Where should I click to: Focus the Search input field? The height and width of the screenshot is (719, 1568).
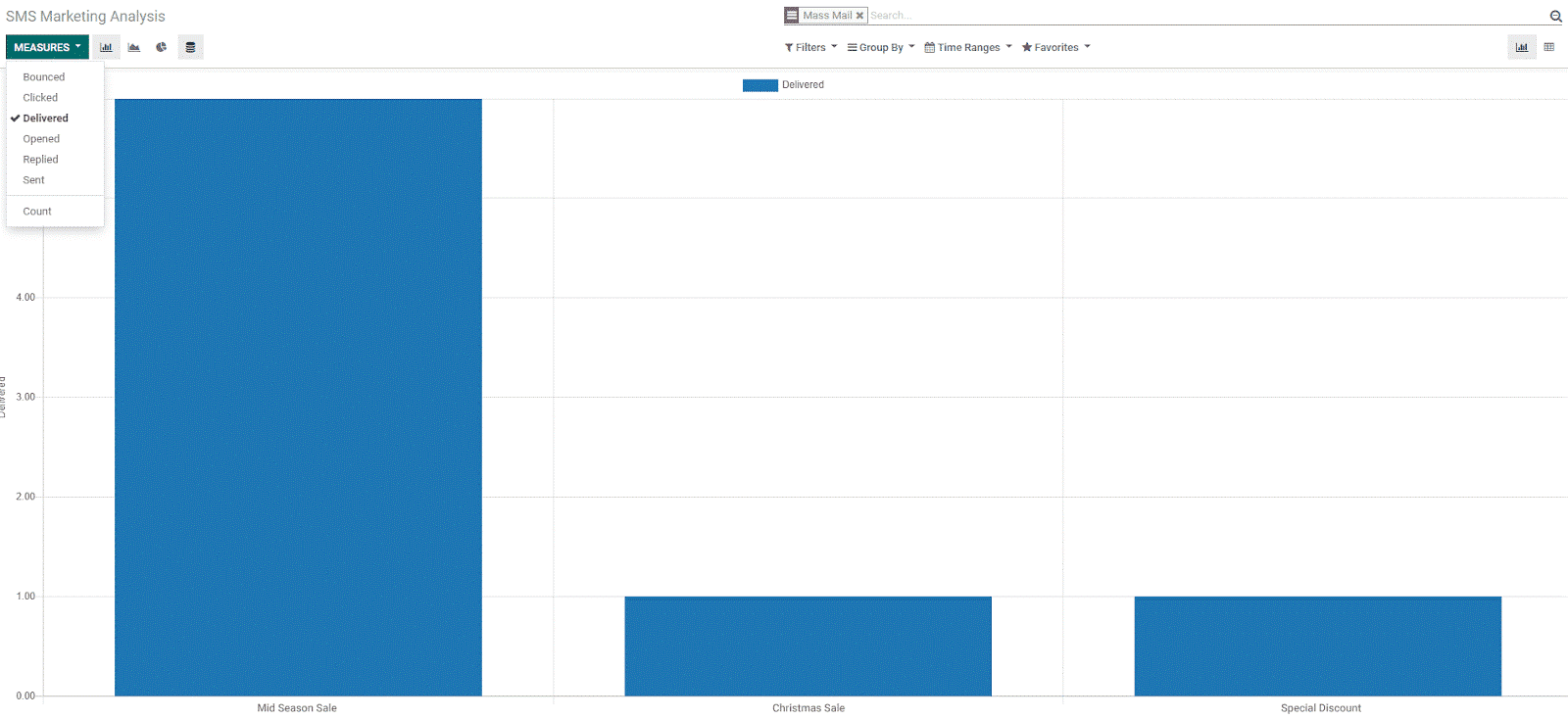(x=1205, y=16)
